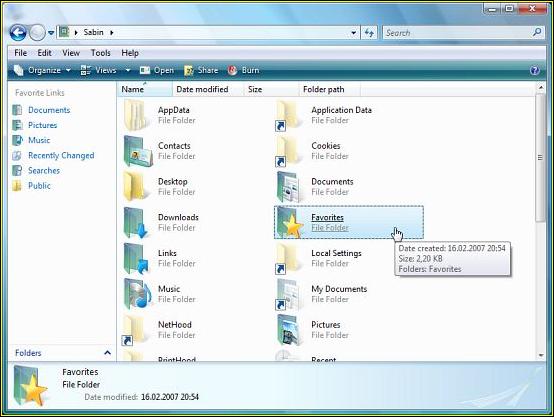Click the AppData folder name
Screen dimensions: 554x417
(173, 110)
